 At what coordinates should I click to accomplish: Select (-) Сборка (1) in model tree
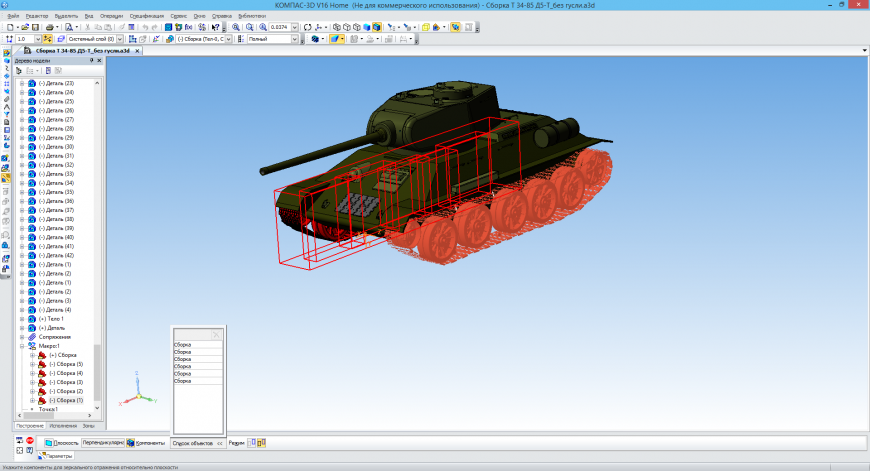(66, 400)
